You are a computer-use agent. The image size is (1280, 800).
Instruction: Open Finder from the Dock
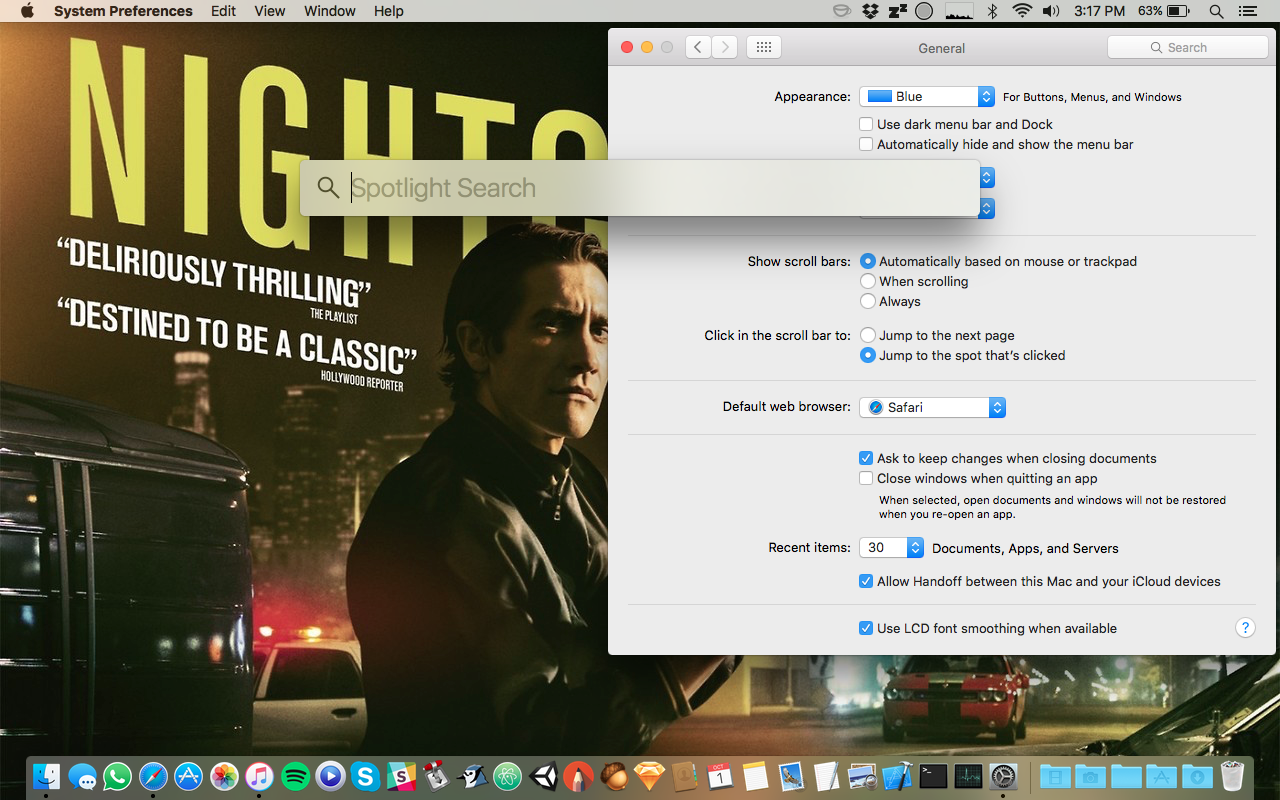click(46, 776)
